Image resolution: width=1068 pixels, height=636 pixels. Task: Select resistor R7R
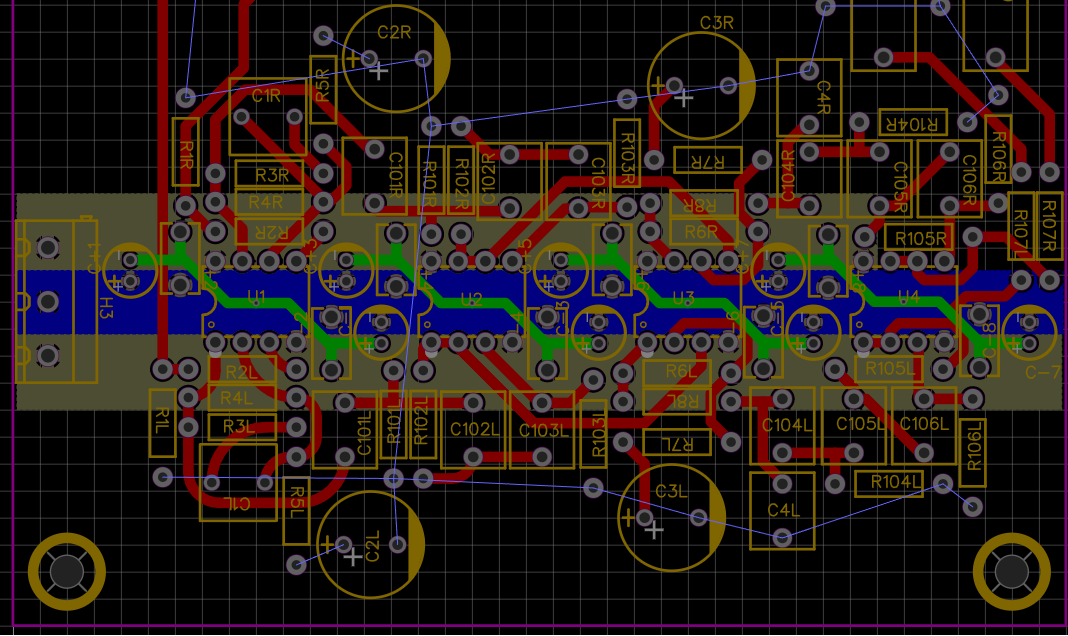click(708, 160)
